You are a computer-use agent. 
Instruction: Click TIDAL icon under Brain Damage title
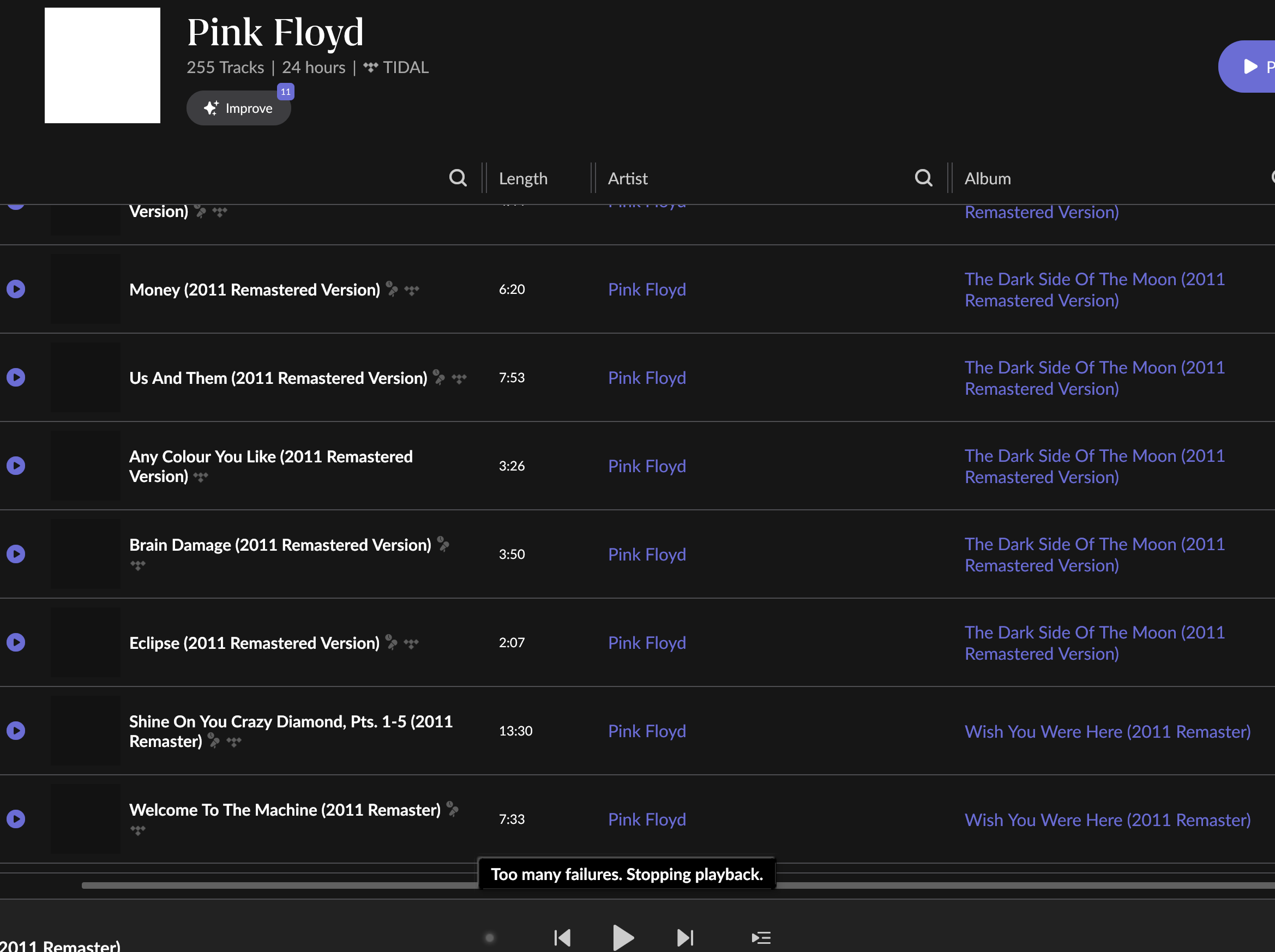[x=138, y=565]
